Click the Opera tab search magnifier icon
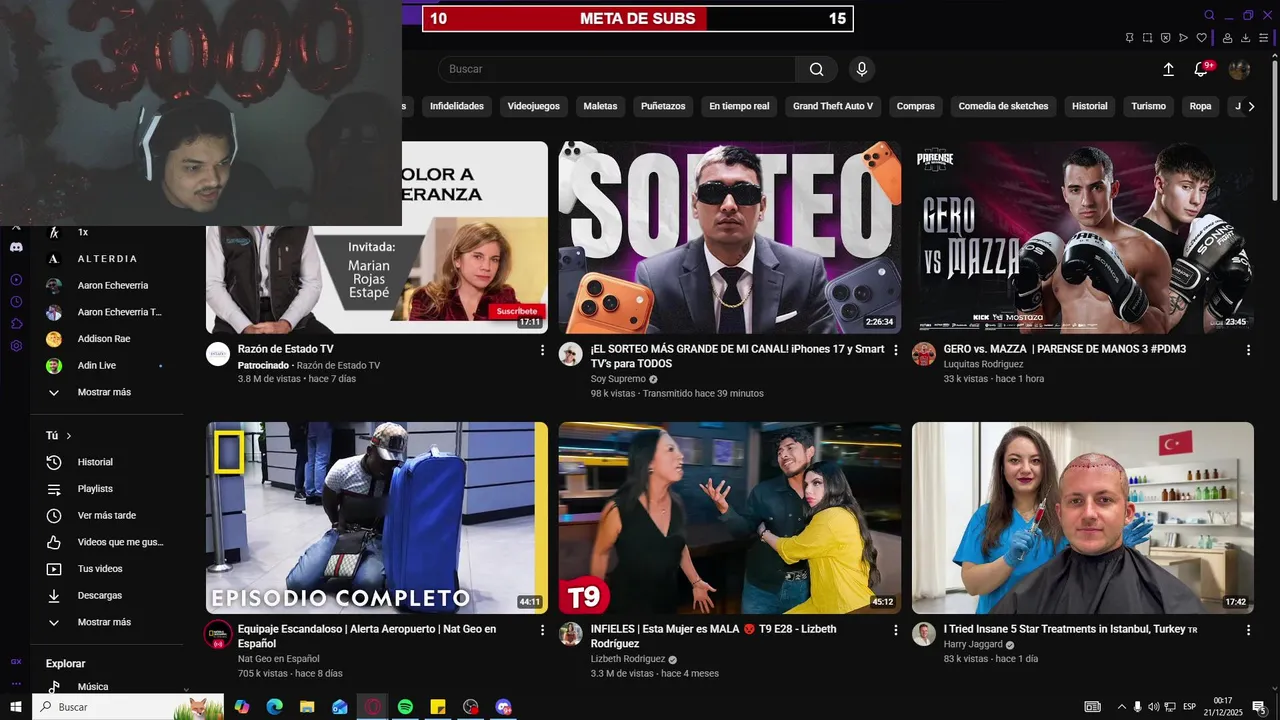 (1209, 15)
